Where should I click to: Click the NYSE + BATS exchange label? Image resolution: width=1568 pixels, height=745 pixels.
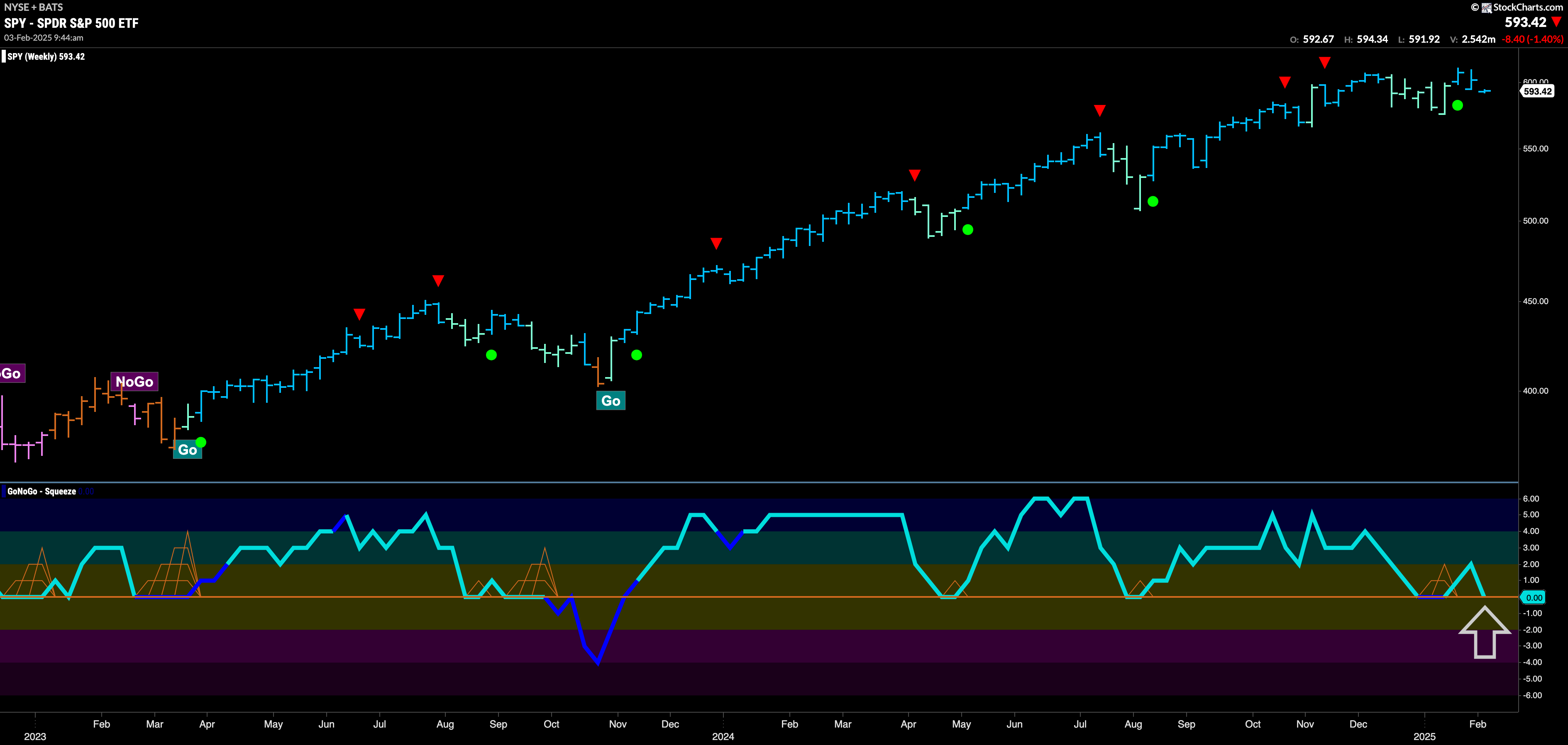34,7
